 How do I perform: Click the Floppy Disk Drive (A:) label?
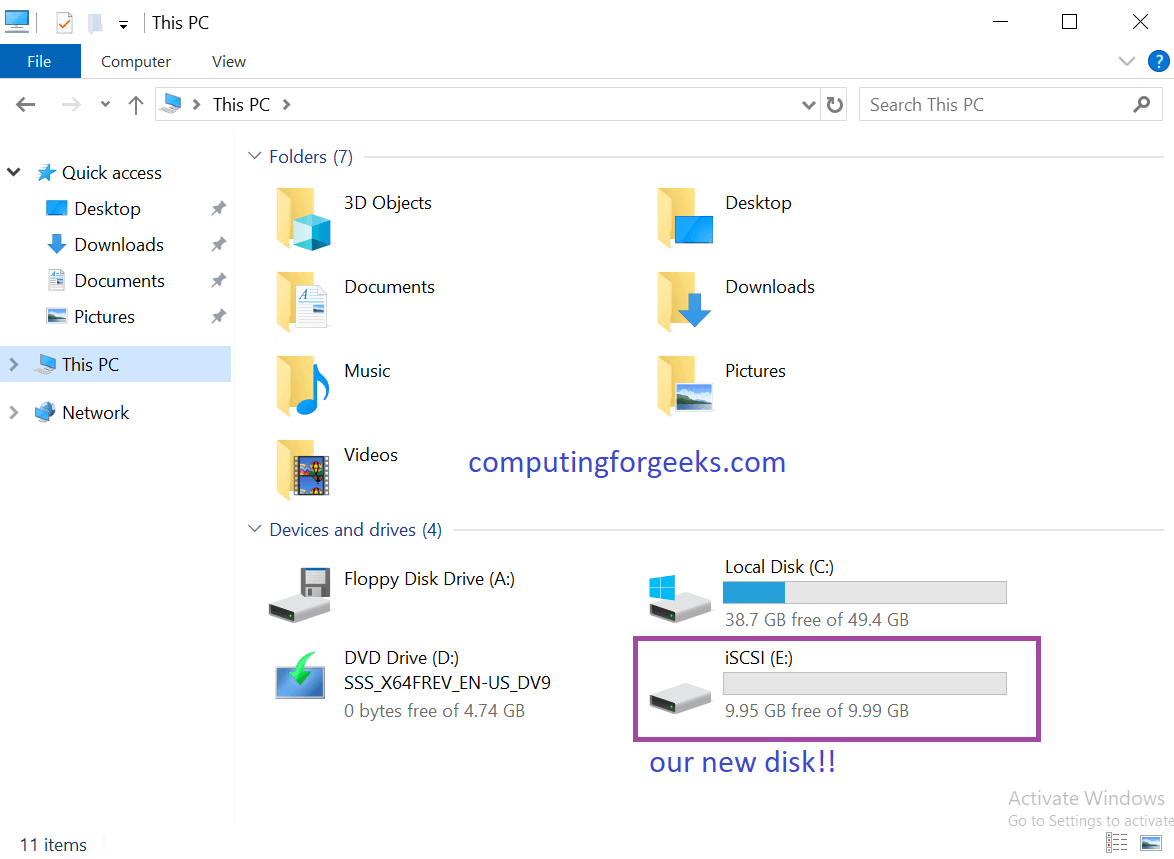(x=429, y=579)
